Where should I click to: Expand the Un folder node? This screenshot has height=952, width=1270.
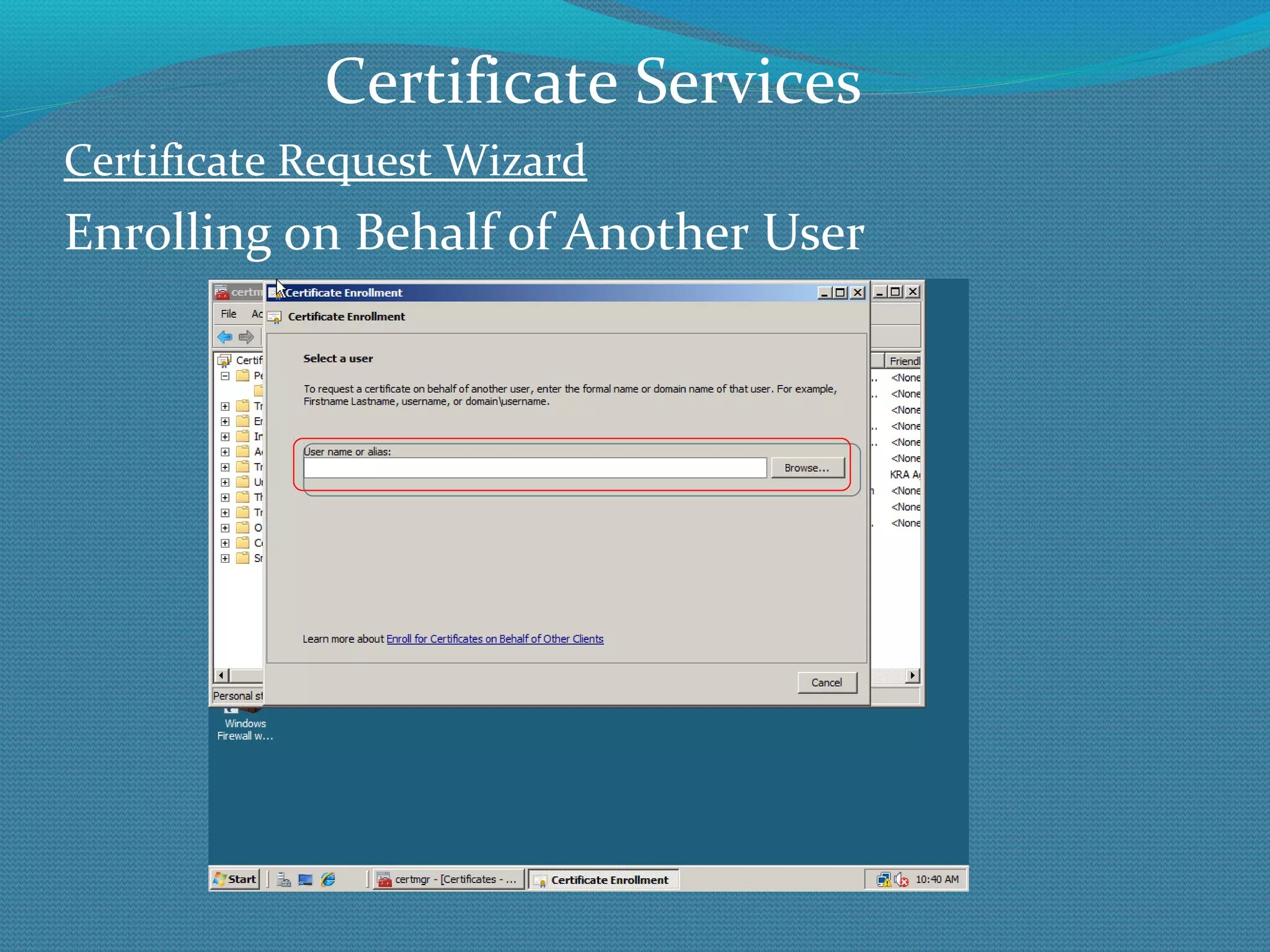point(225,482)
